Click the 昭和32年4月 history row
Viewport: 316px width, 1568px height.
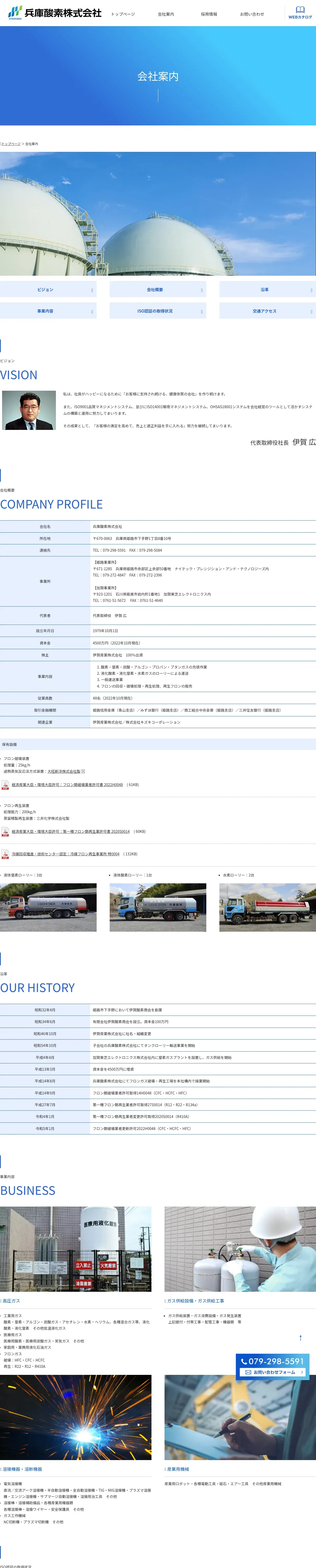point(158,1010)
